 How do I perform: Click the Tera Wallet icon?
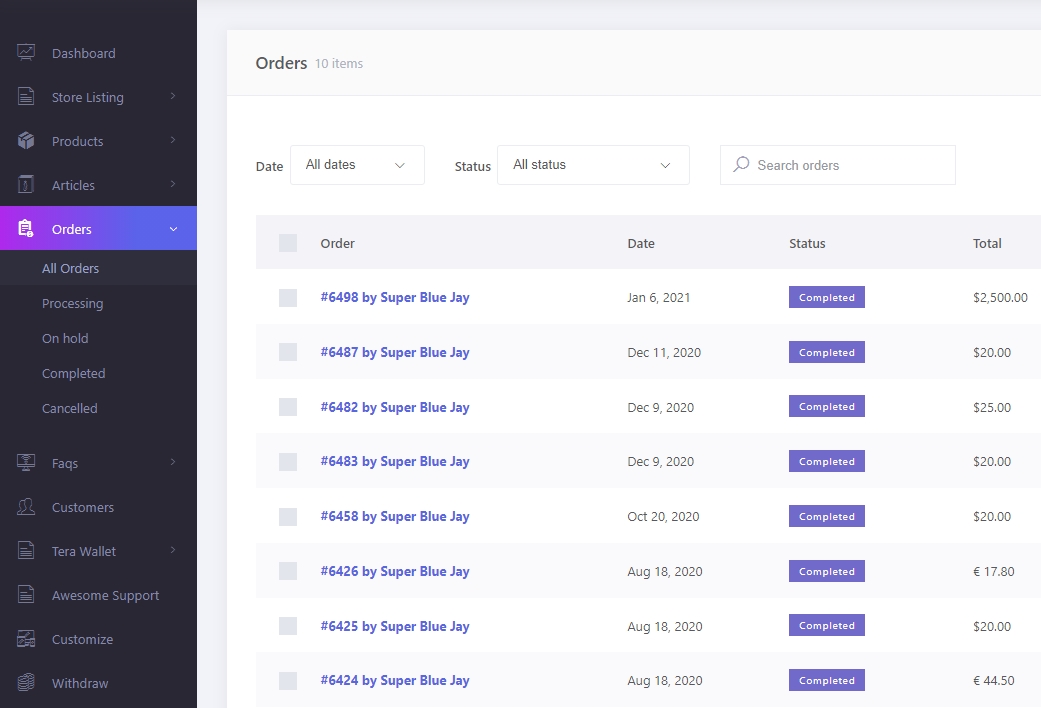pos(26,551)
